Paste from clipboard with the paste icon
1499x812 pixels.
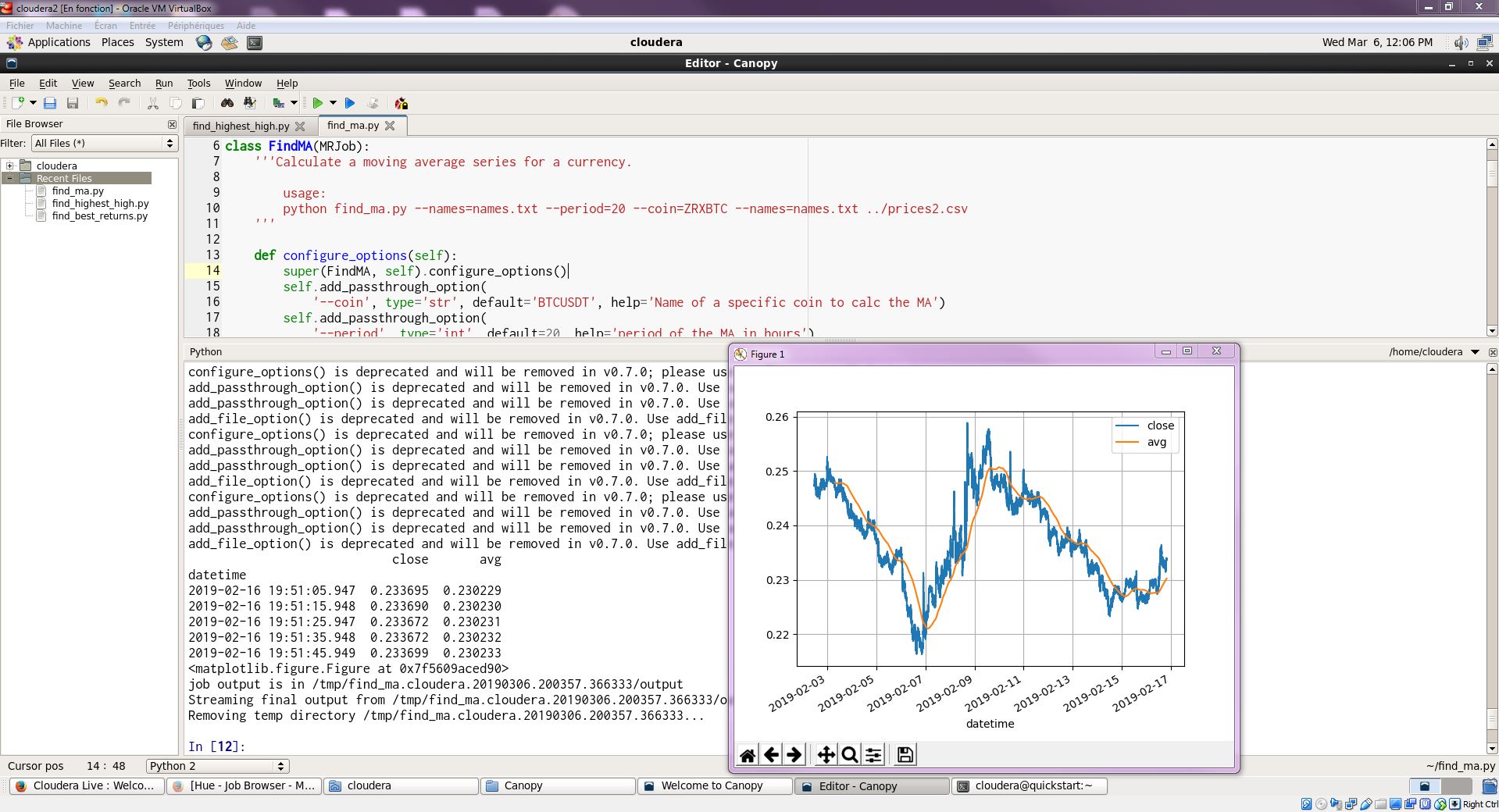[x=198, y=103]
